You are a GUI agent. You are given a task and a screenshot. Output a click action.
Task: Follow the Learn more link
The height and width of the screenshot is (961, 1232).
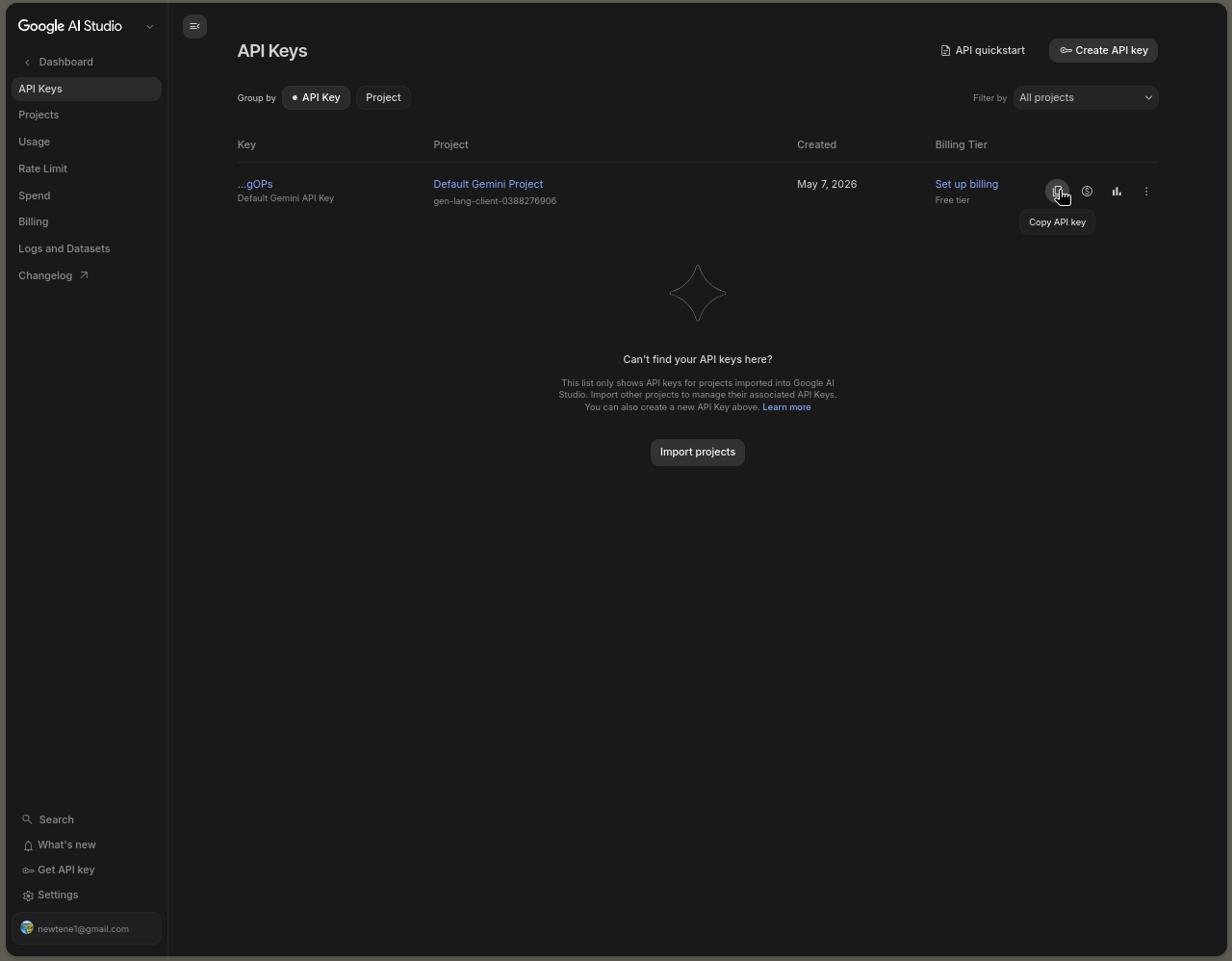[x=786, y=407]
